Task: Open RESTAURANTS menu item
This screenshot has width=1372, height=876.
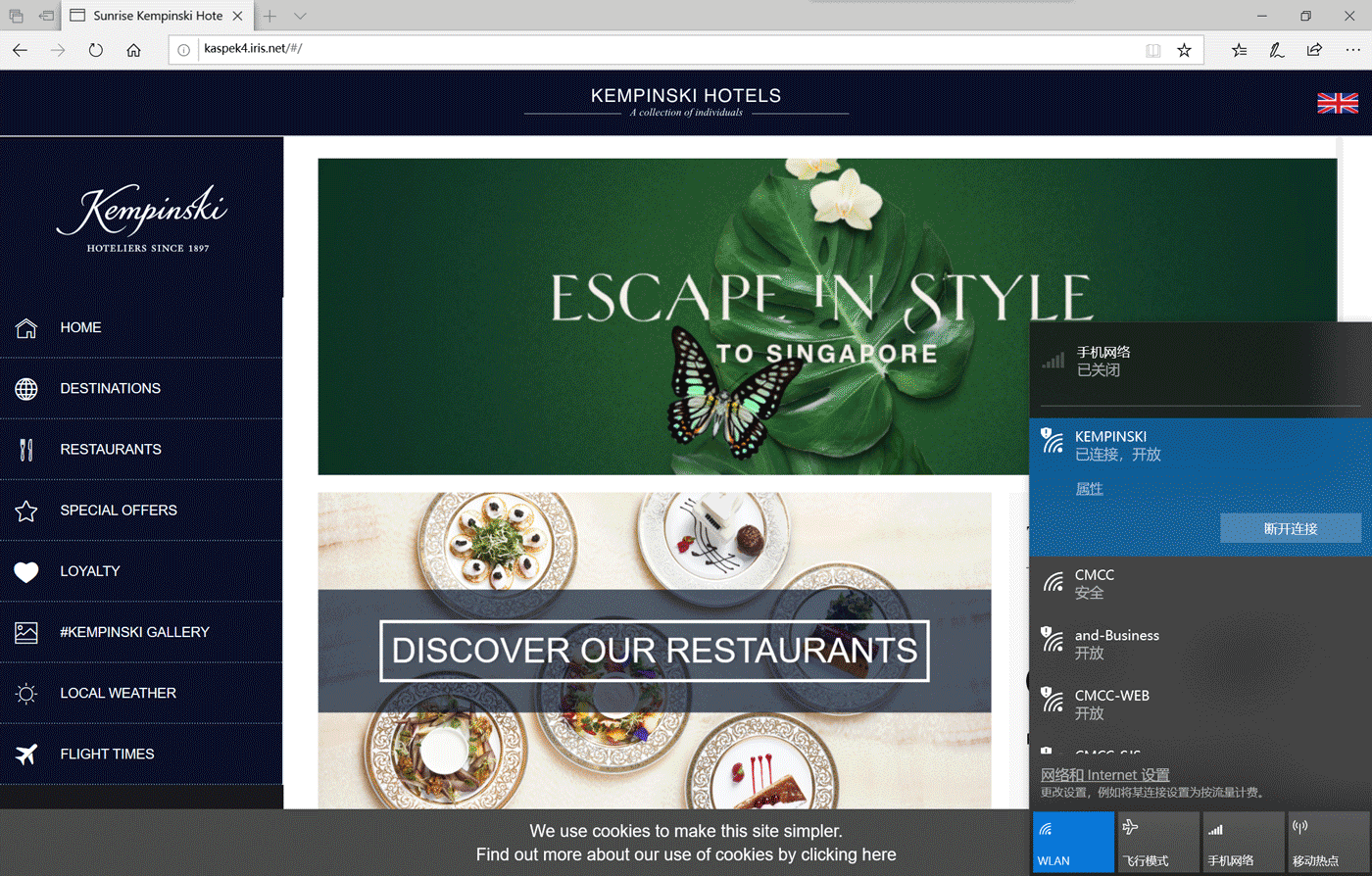Action: click(141, 449)
